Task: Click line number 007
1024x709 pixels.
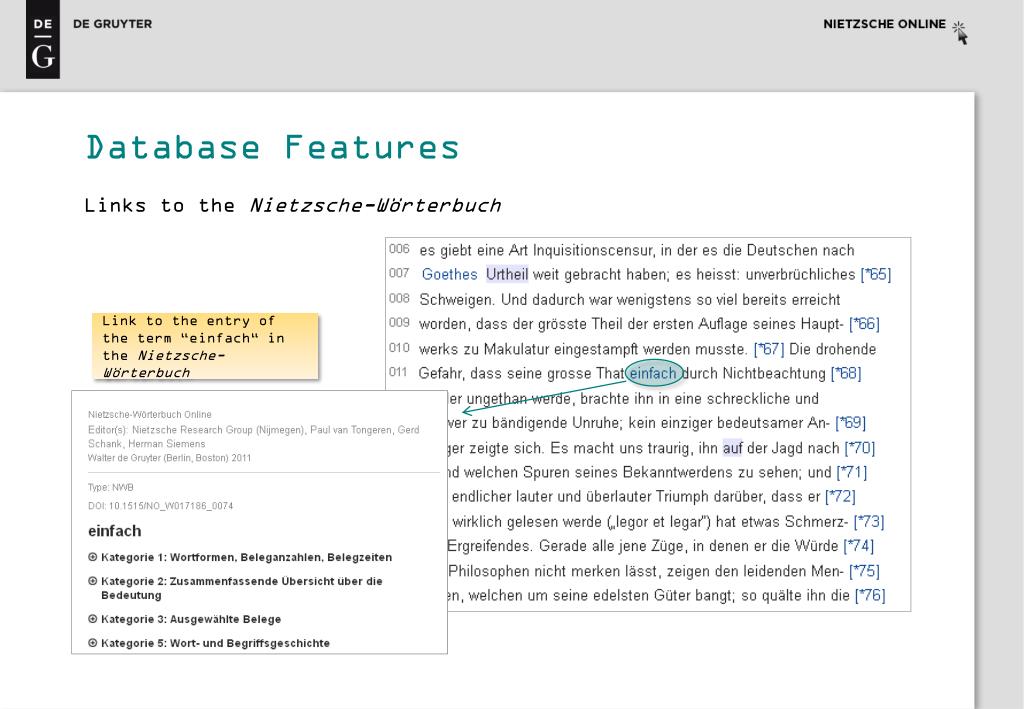Action: pos(399,274)
